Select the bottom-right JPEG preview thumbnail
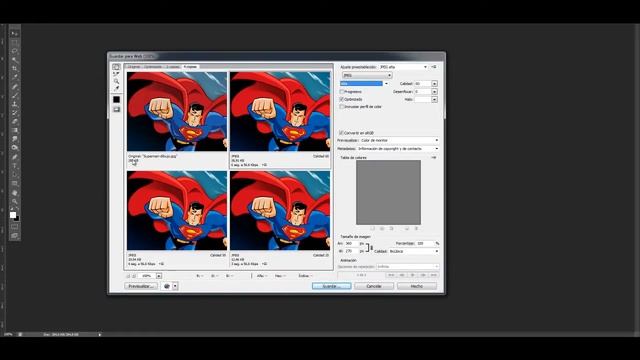The height and width of the screenshot is (360, 640). [x=280, y=211]
